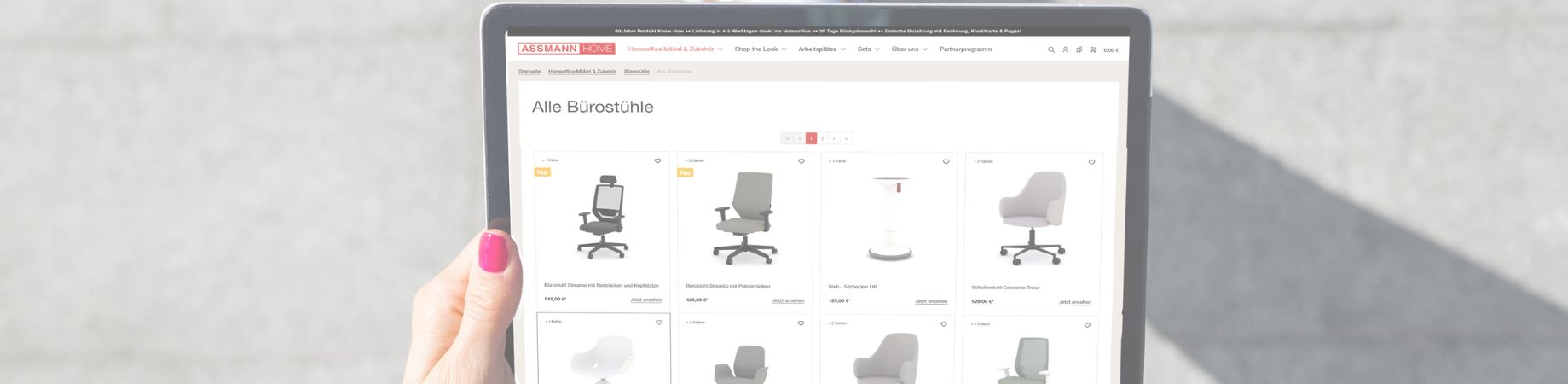
Task: Expand the Arbeitsplätze dropdown
Action: coord(822,49)
